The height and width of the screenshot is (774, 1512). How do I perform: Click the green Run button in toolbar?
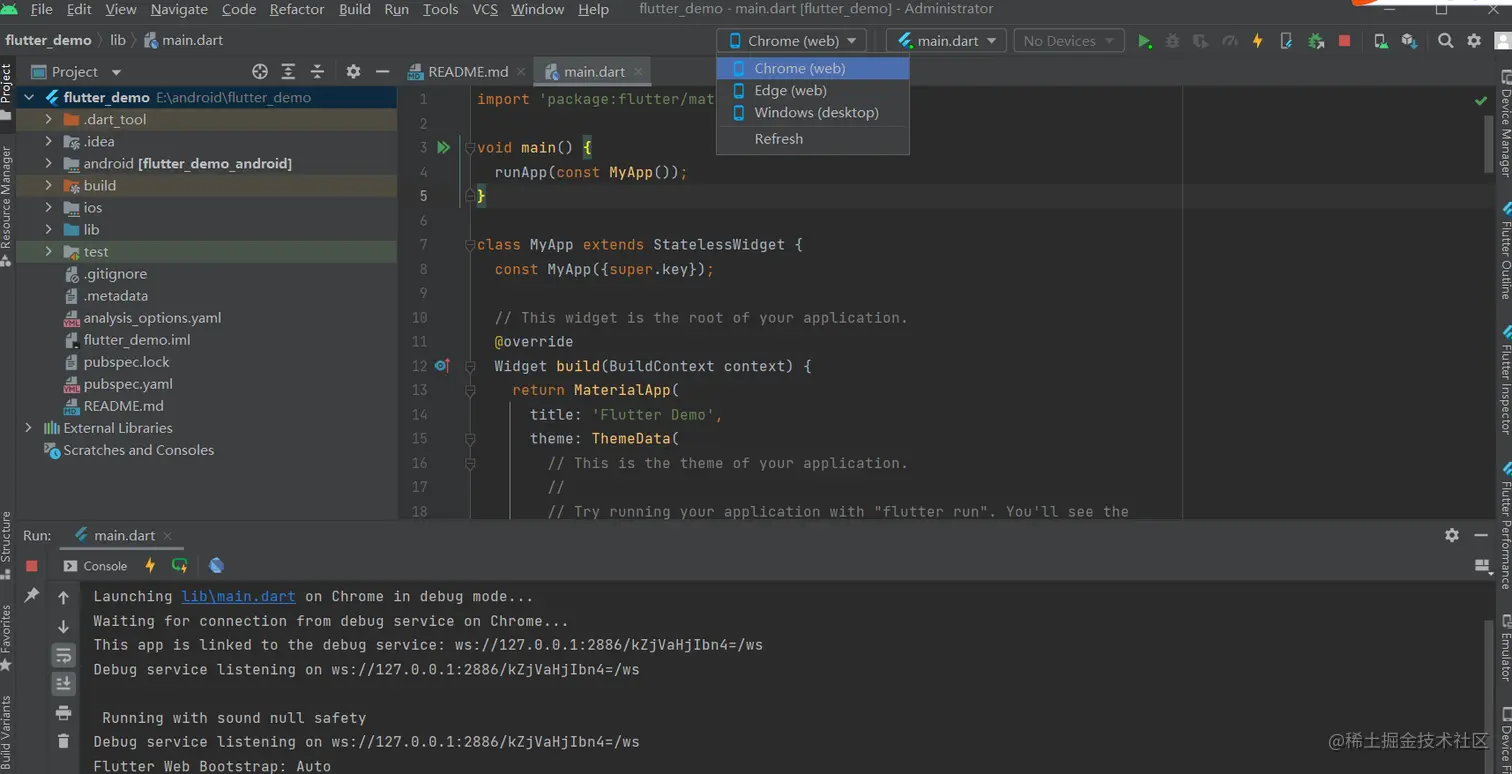1144,41
